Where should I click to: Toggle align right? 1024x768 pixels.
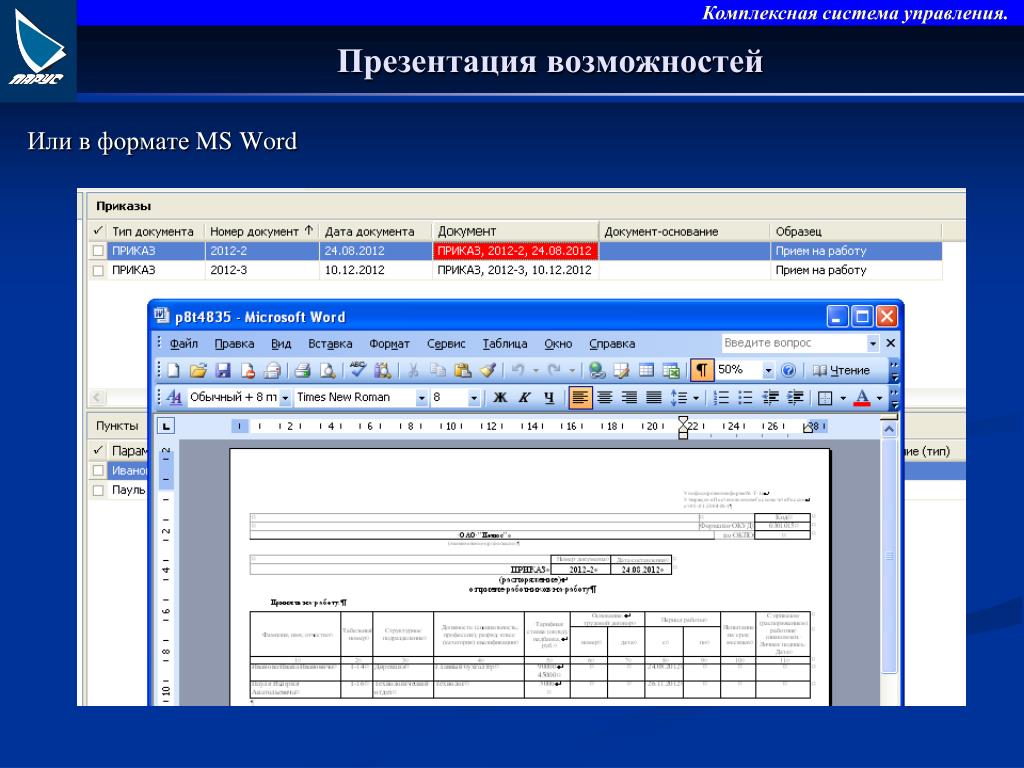[x=629, y=397]
